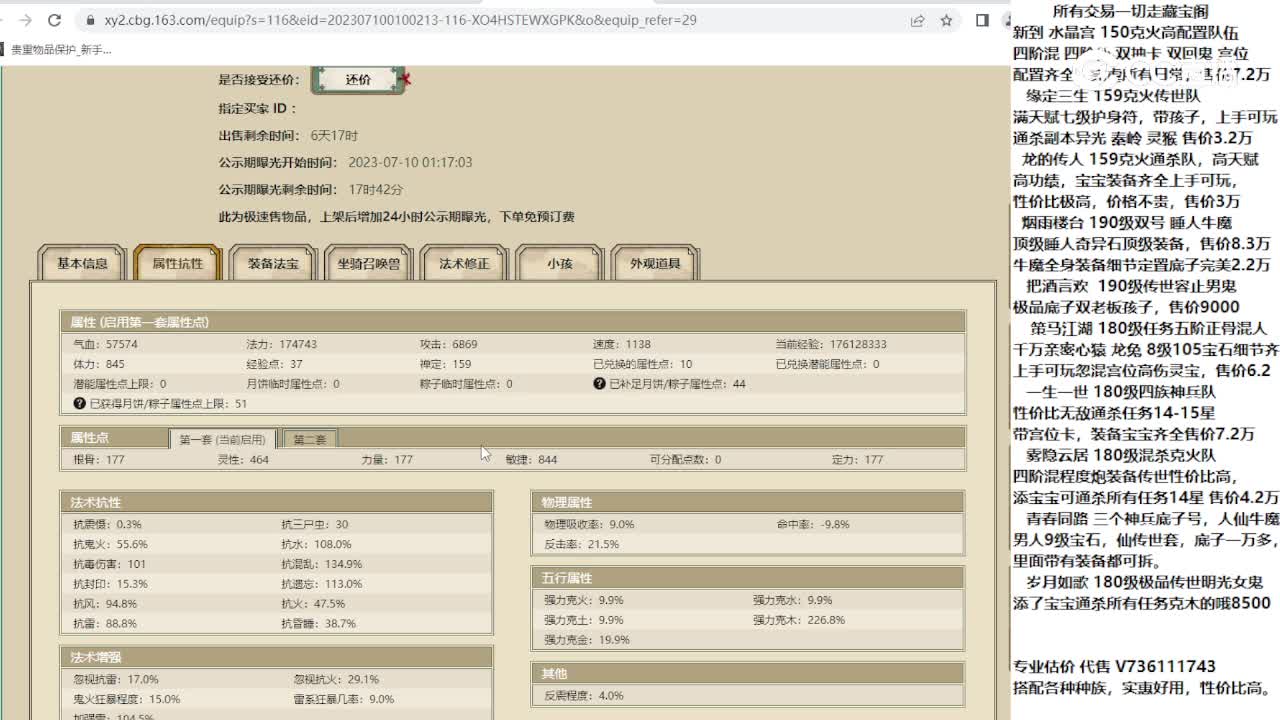Open the 基本信息 tab

click(82, 264)
